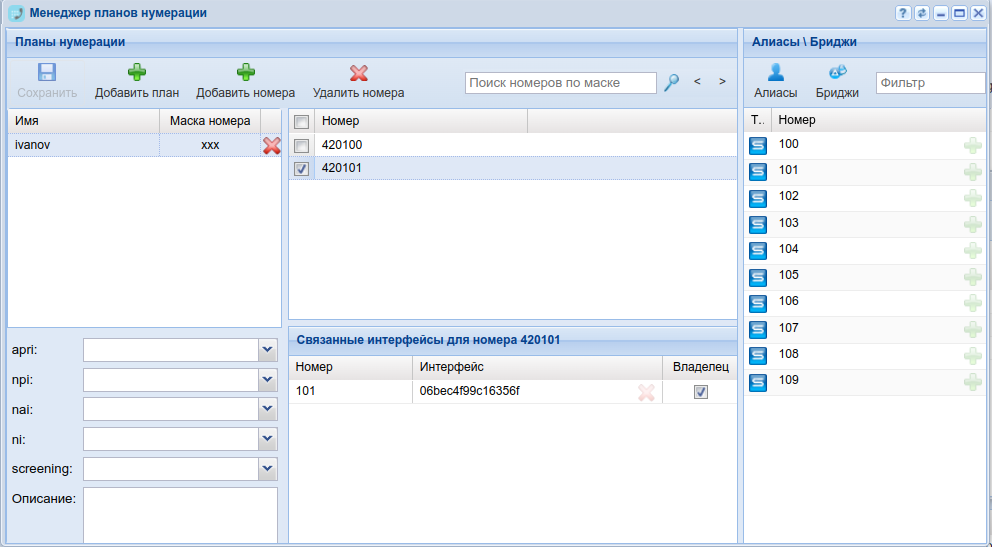This screenshot has height=547, width=992.
Task: Open the npi dropdown list
Action: coord(267,380)
